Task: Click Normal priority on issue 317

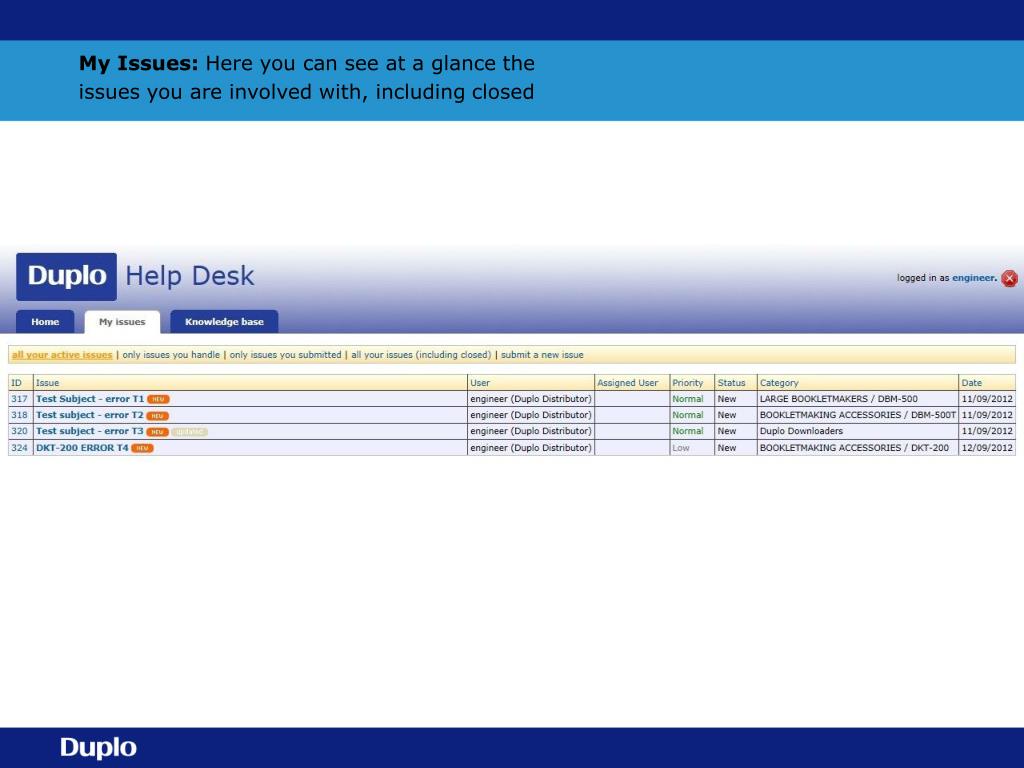Action: pyautogui.click(x=688, y=398)
